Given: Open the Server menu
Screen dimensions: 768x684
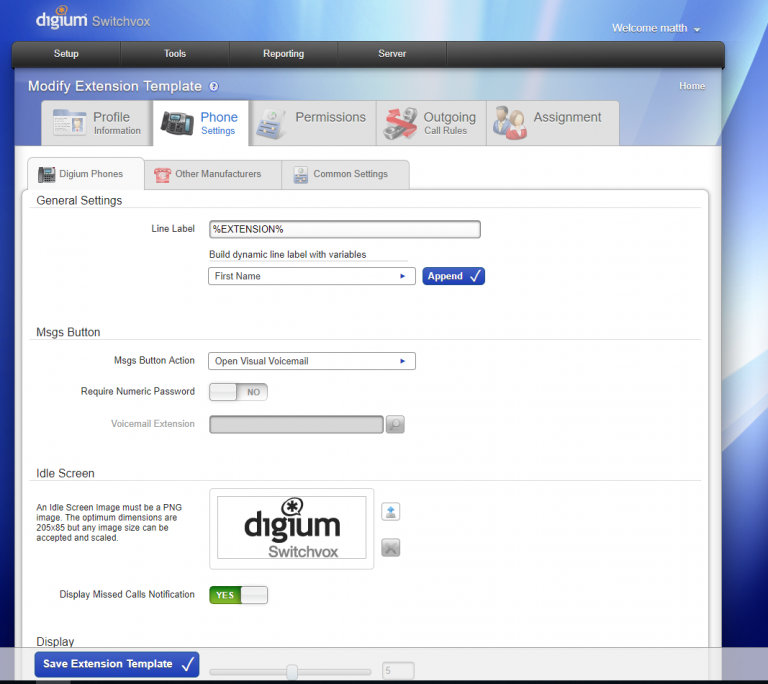Looking at the screenshot, I should point(392,54).
